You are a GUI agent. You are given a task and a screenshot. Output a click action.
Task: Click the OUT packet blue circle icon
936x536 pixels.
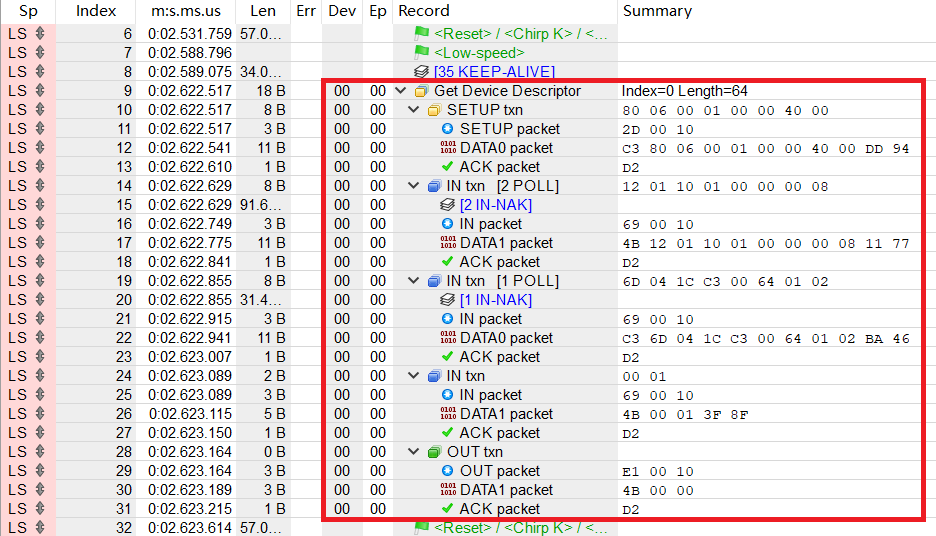coord(447,470)
